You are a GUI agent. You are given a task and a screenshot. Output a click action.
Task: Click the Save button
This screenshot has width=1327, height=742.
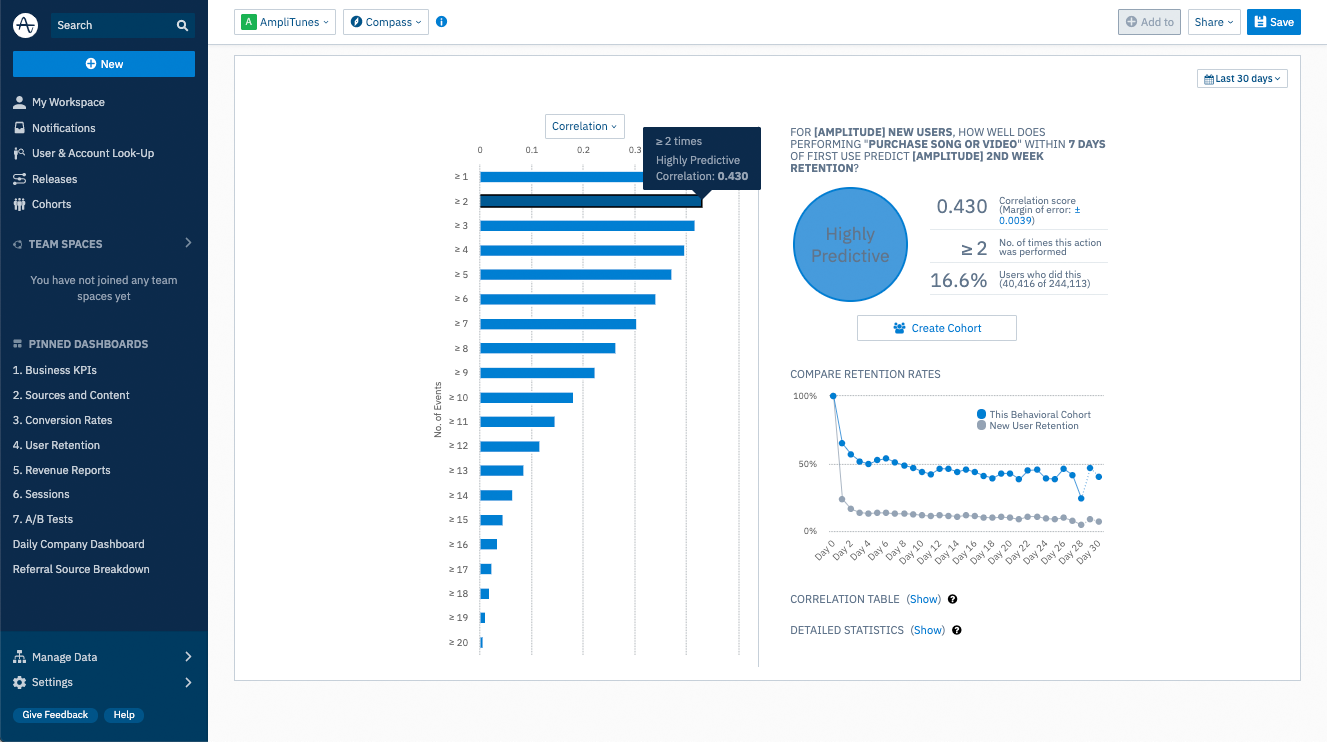pyautogui.click(x=1274, y=22)
